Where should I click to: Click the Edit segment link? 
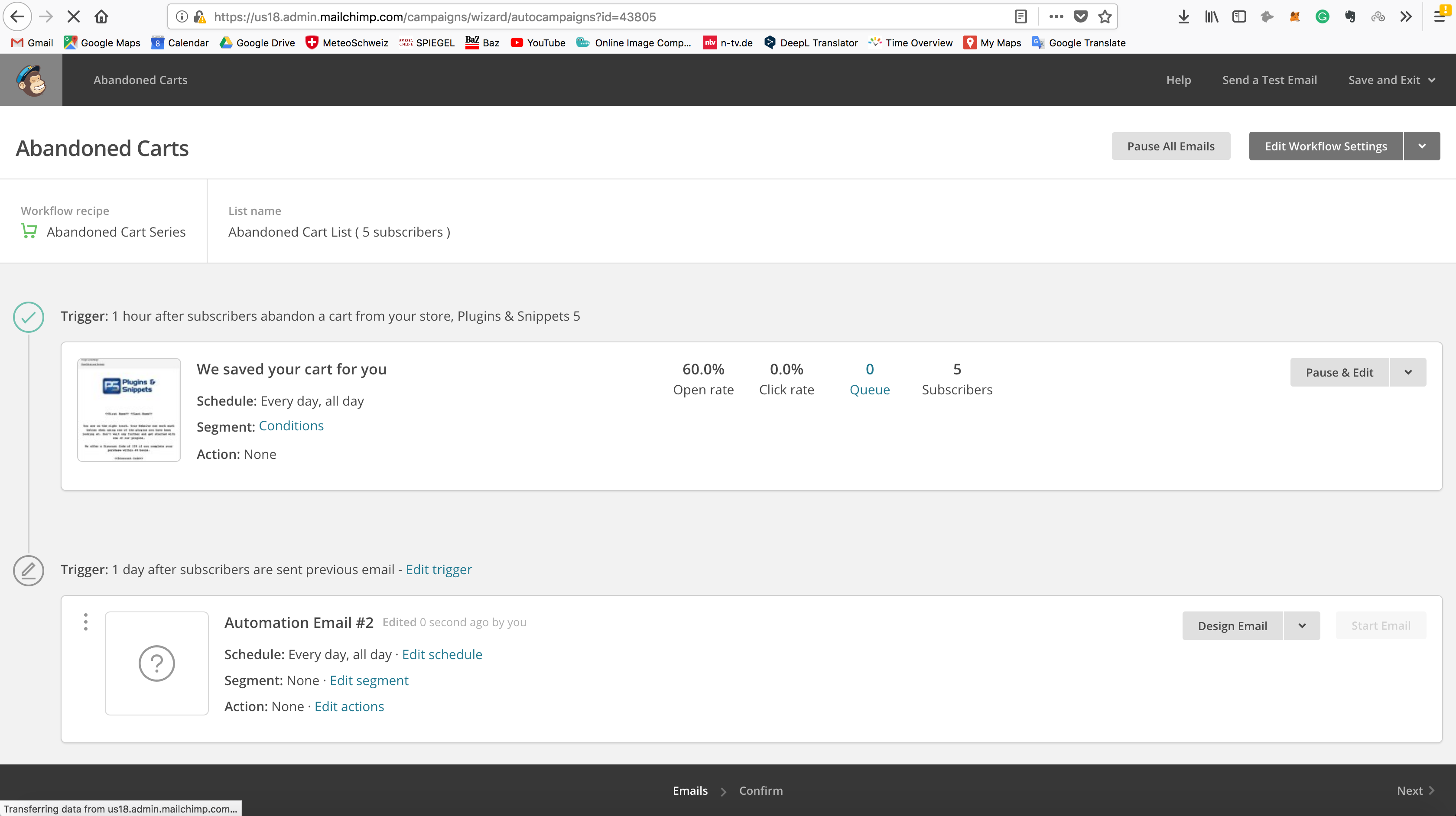coord(368,680)
